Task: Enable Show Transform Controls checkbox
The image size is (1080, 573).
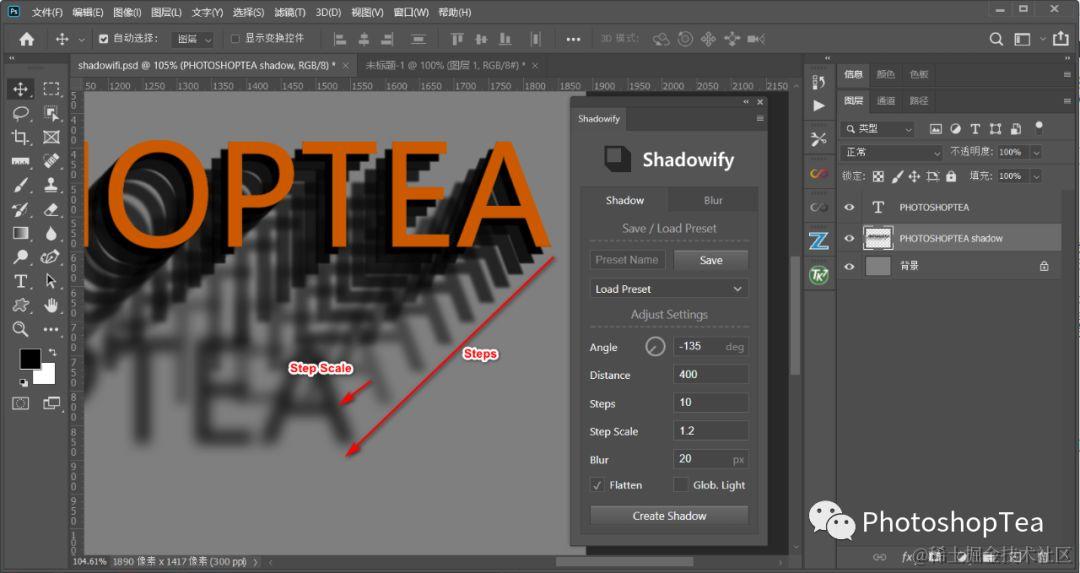Action: 236,39
